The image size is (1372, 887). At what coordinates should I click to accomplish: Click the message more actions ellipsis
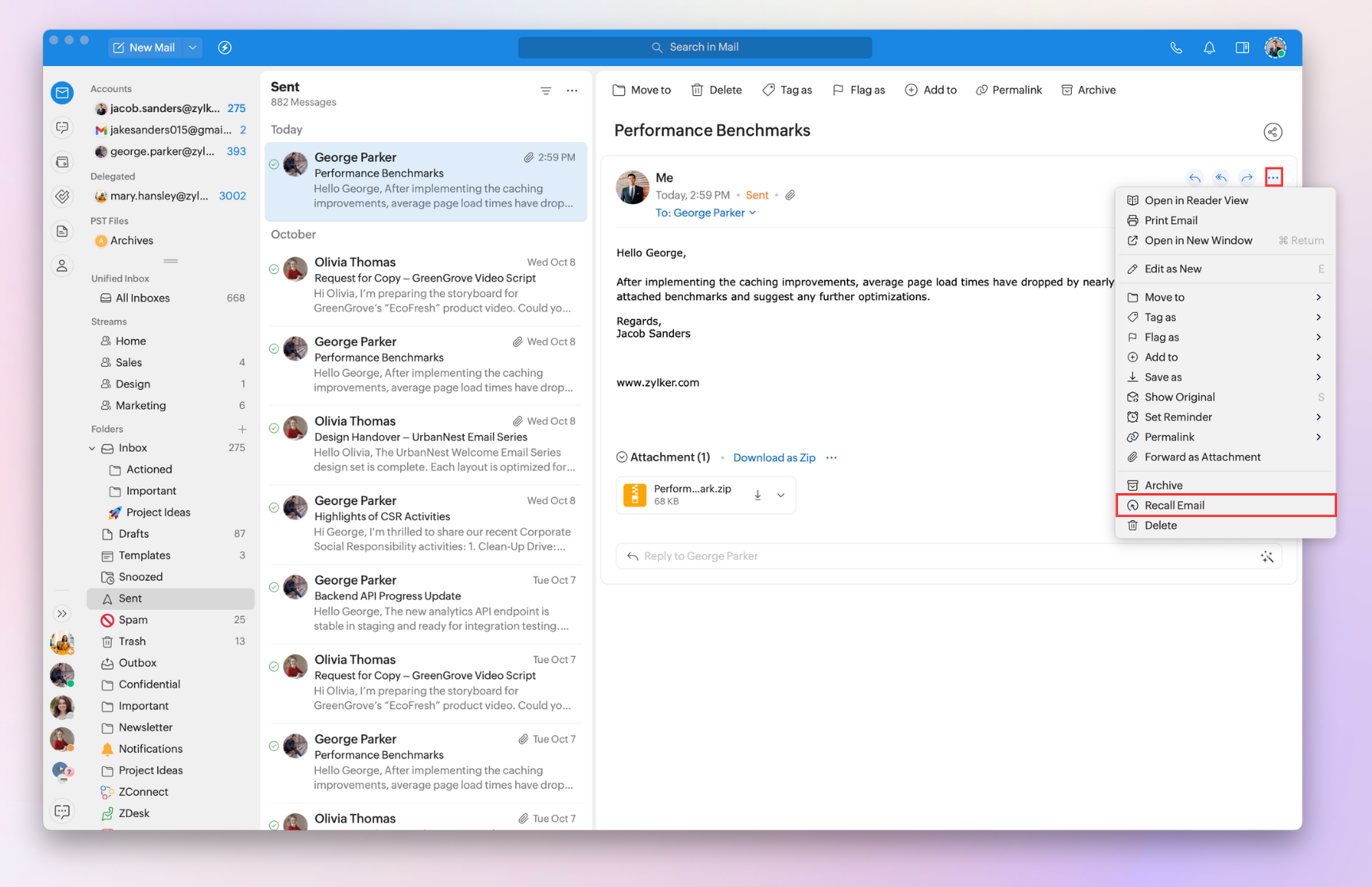tap(1274, 177)
